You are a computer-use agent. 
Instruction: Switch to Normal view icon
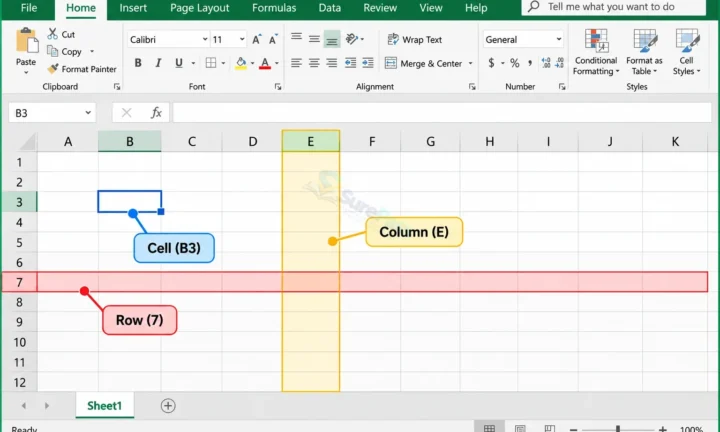[x=489, y=428]
